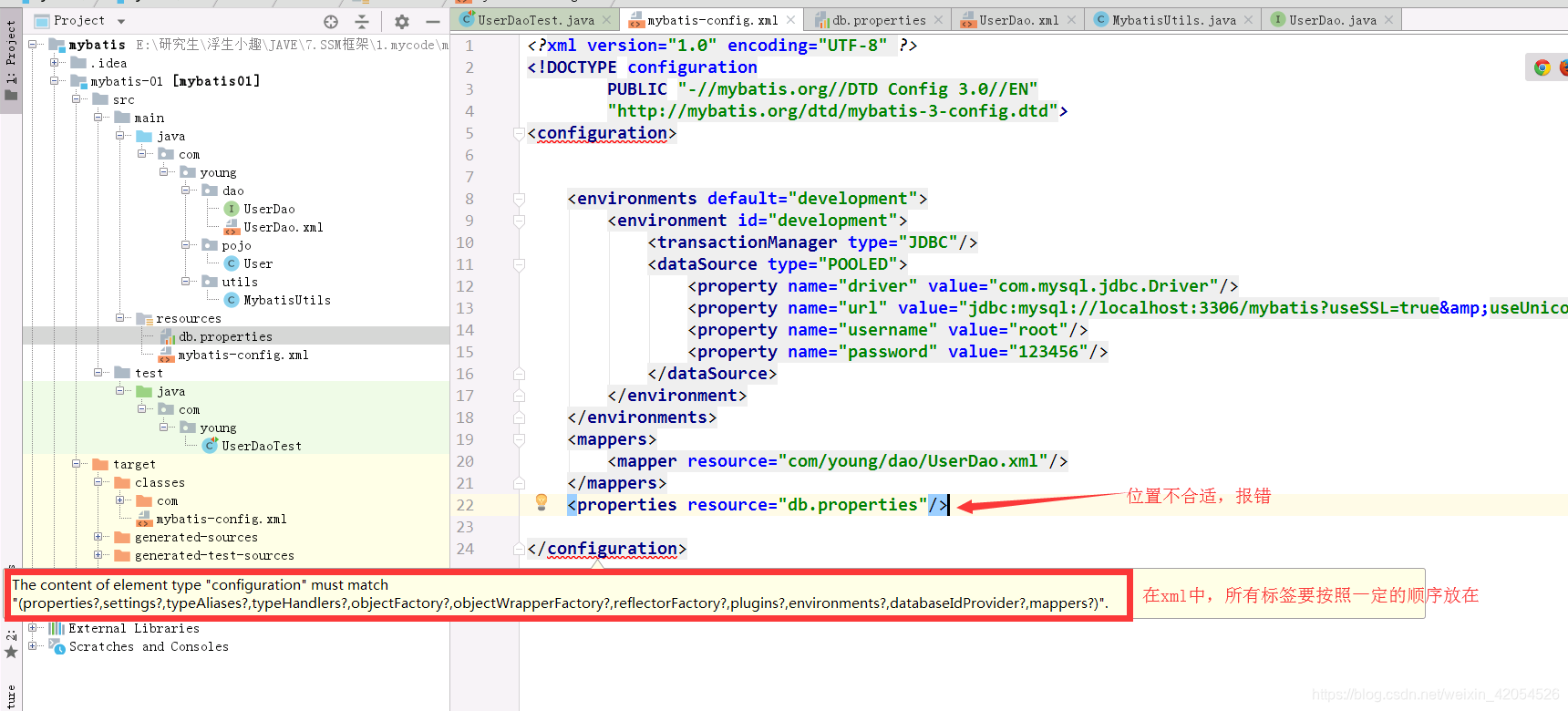1568x711 pixels.
Task: Click the Collapse All icon in Project panel
Action: [x=362, y=21]
